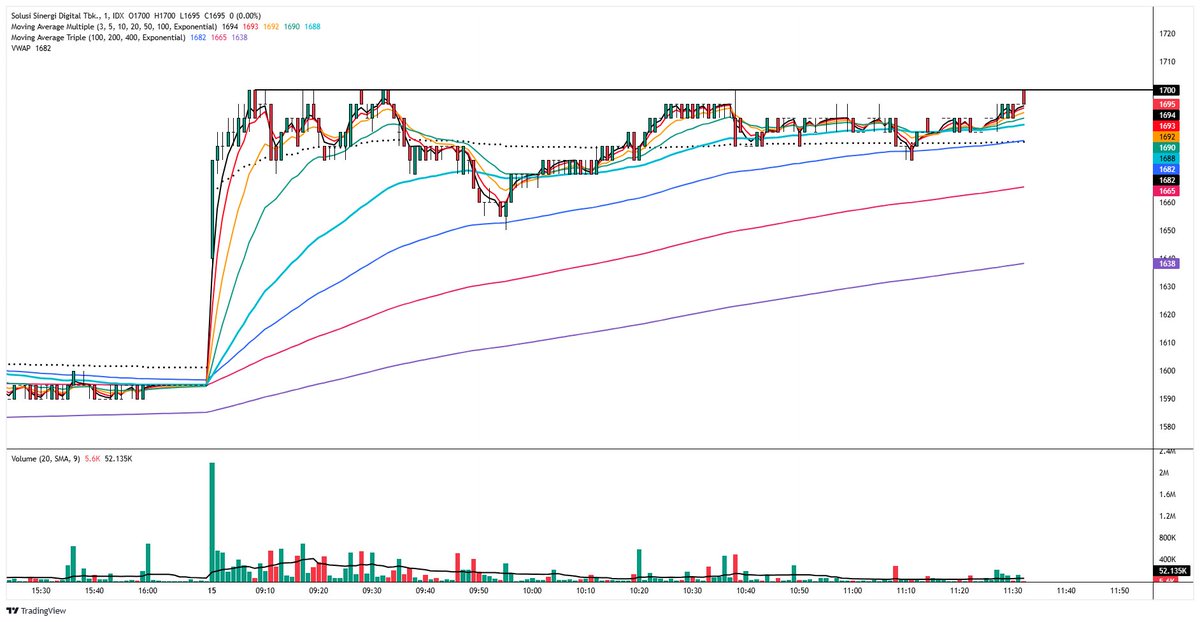Viewport: 1200px width, 622px height.
Task: Click the 1580 price axis tick
Action: click(x=1167, y=426)
